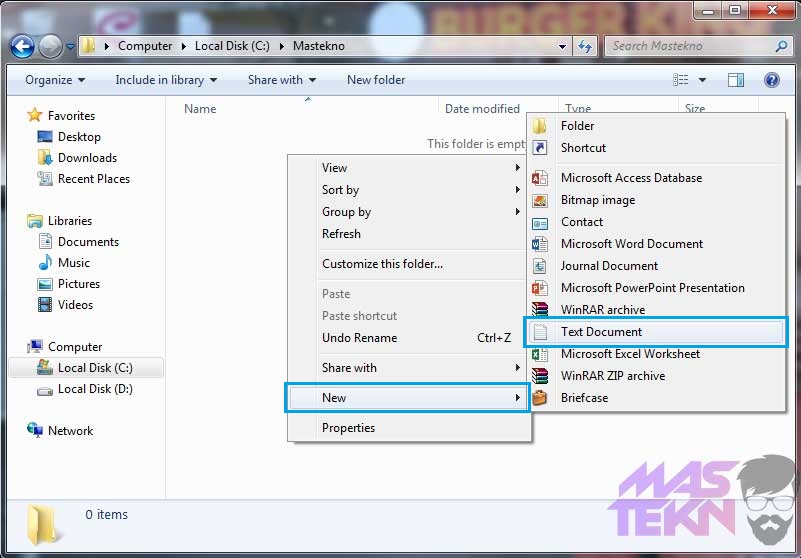Screen dimensions: 801x558
Task: Click the refresh icon next to address bar
Action: coord(585,46)
